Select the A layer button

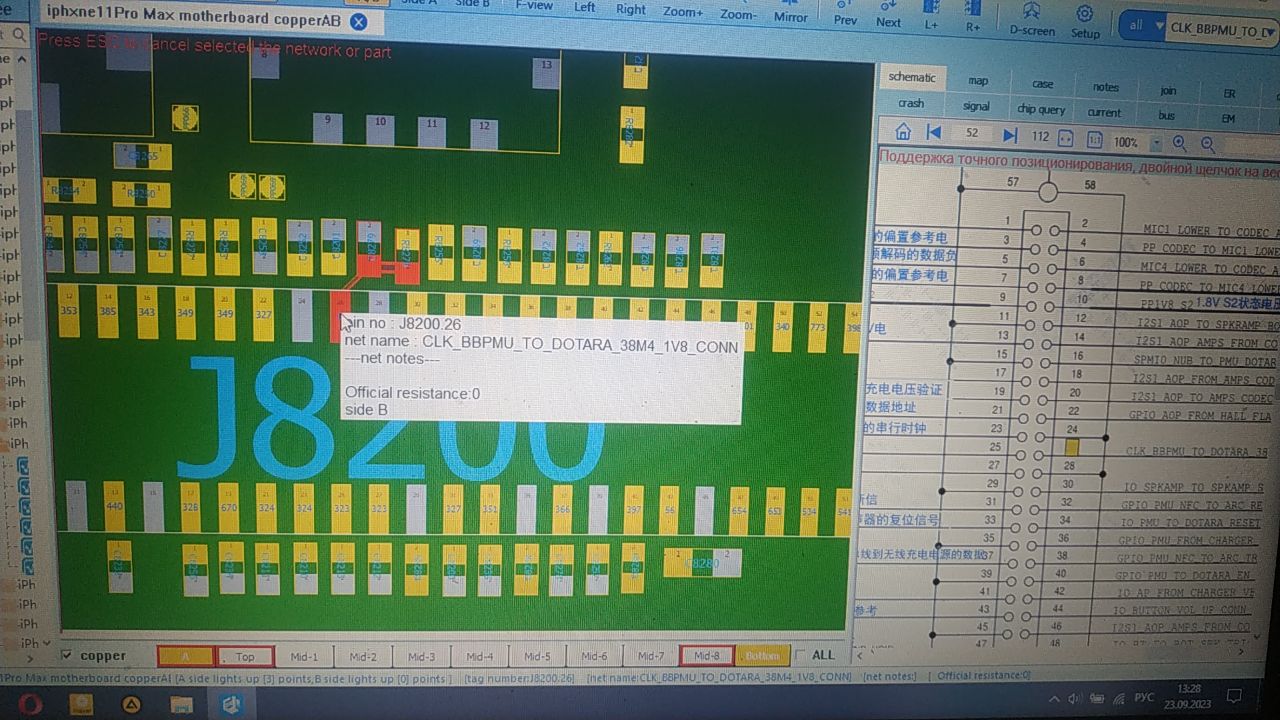tap(186, 656)
